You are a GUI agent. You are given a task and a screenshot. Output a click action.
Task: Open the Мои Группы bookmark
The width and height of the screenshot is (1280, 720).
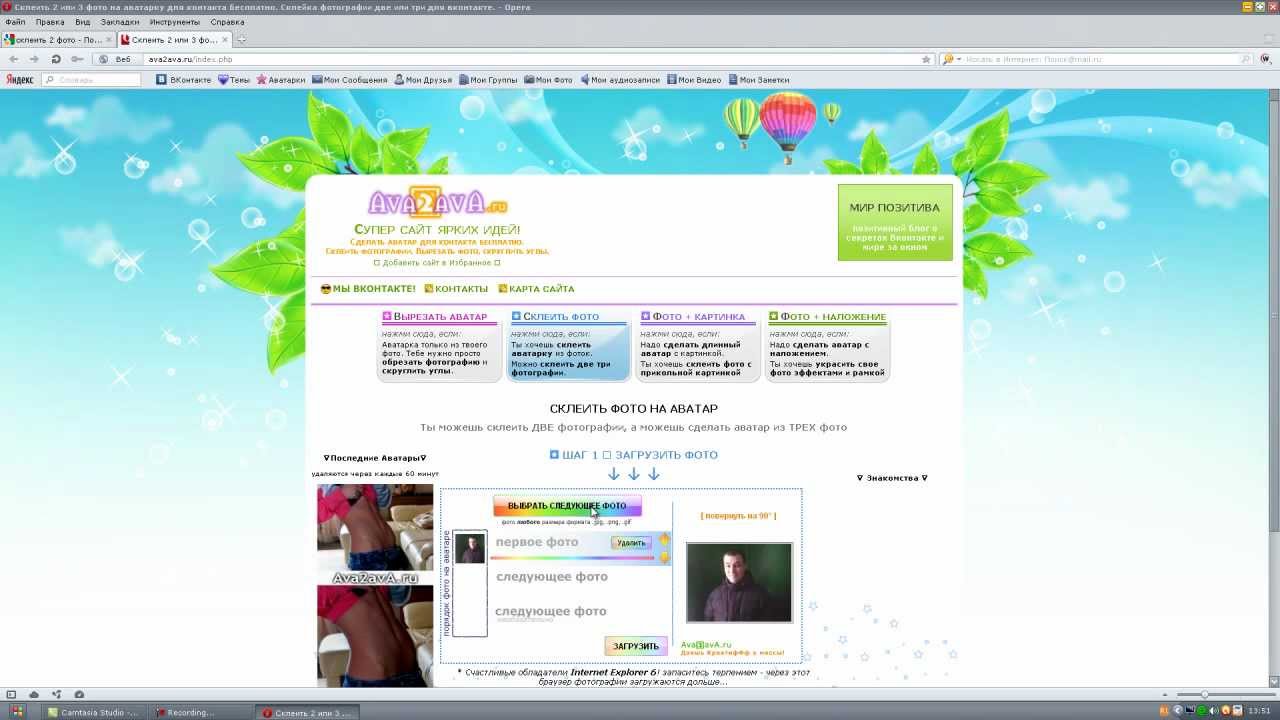[488, 80]
